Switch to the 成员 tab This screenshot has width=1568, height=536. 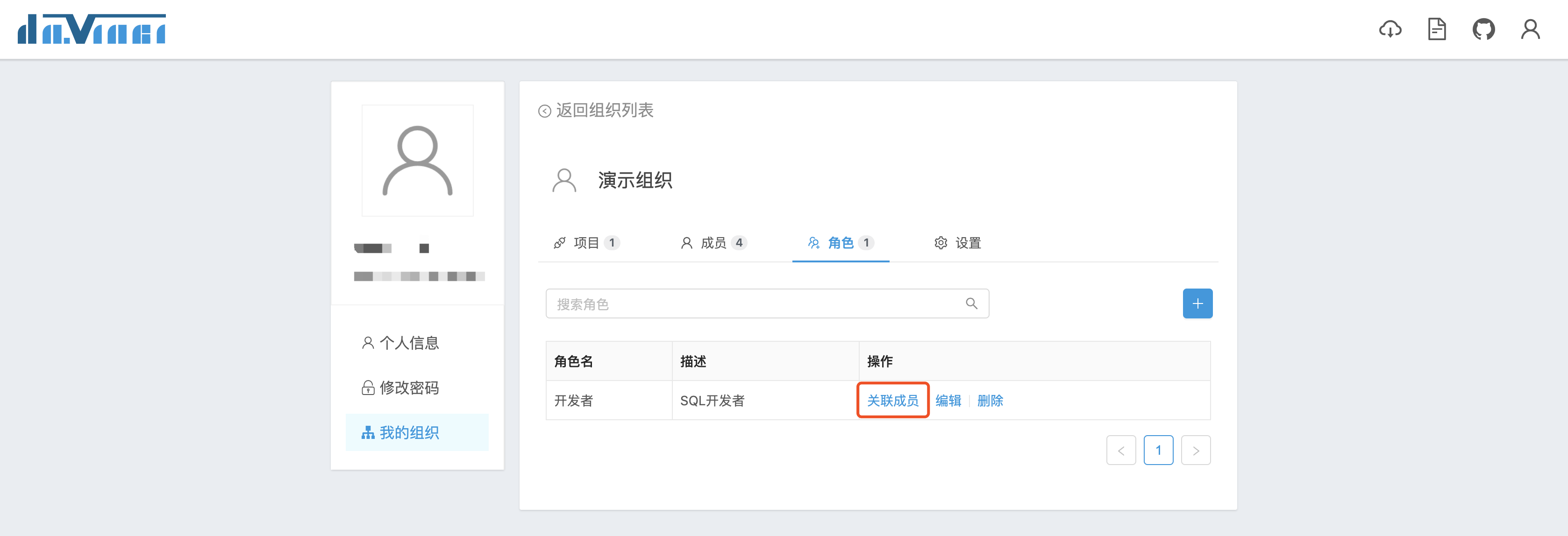[713, 243]
